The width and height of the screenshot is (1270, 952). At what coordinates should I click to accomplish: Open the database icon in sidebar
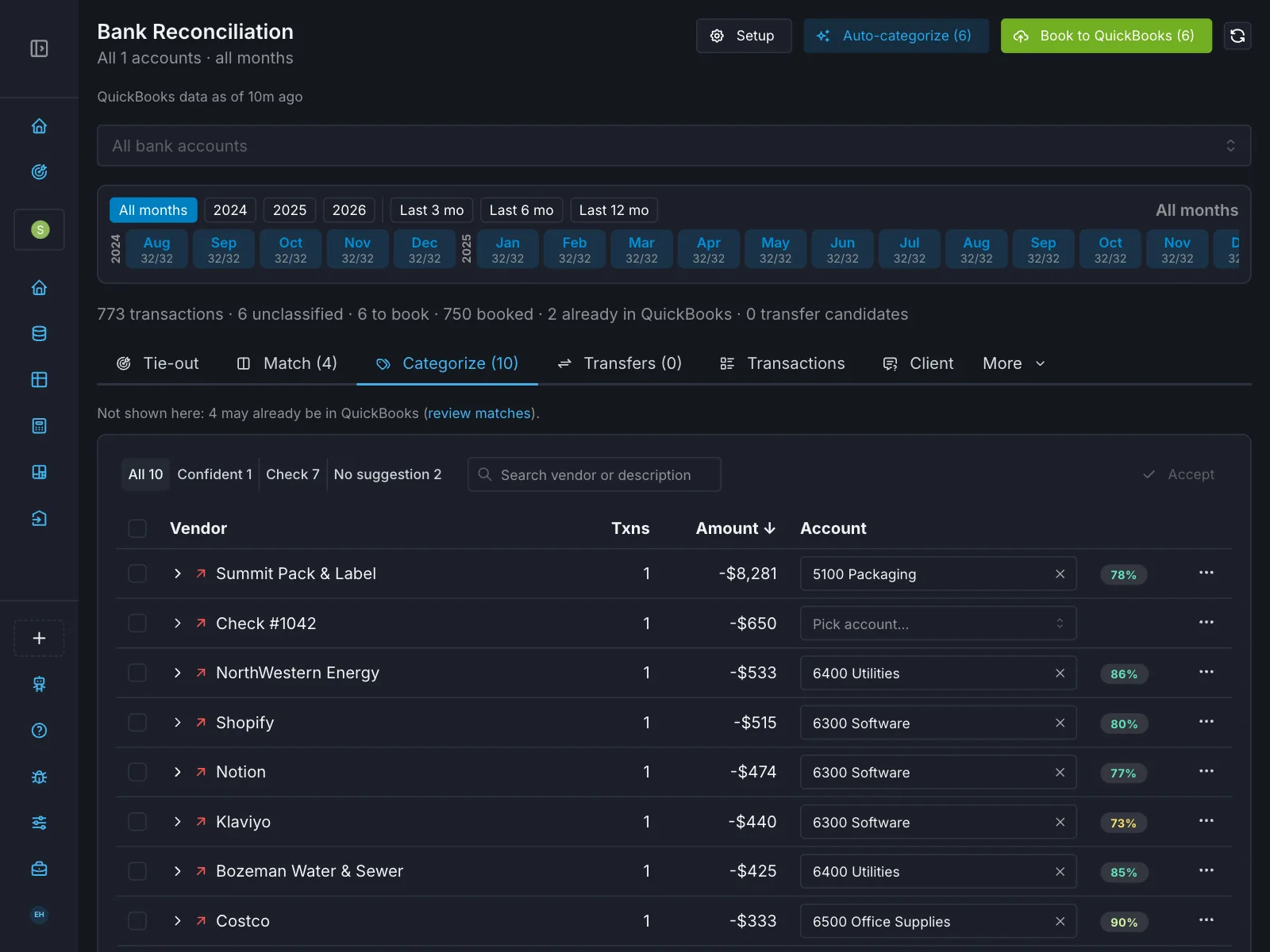tap(39, 334)
